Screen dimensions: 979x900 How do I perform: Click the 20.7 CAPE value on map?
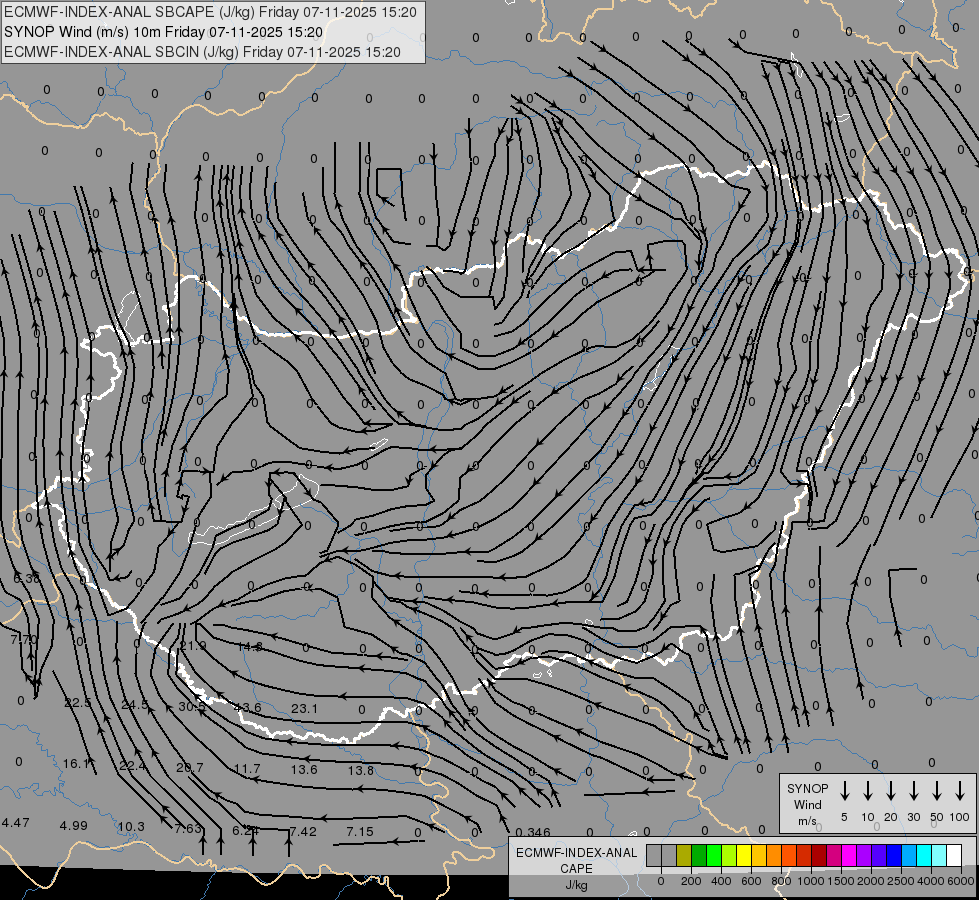[x=190, y=768]
